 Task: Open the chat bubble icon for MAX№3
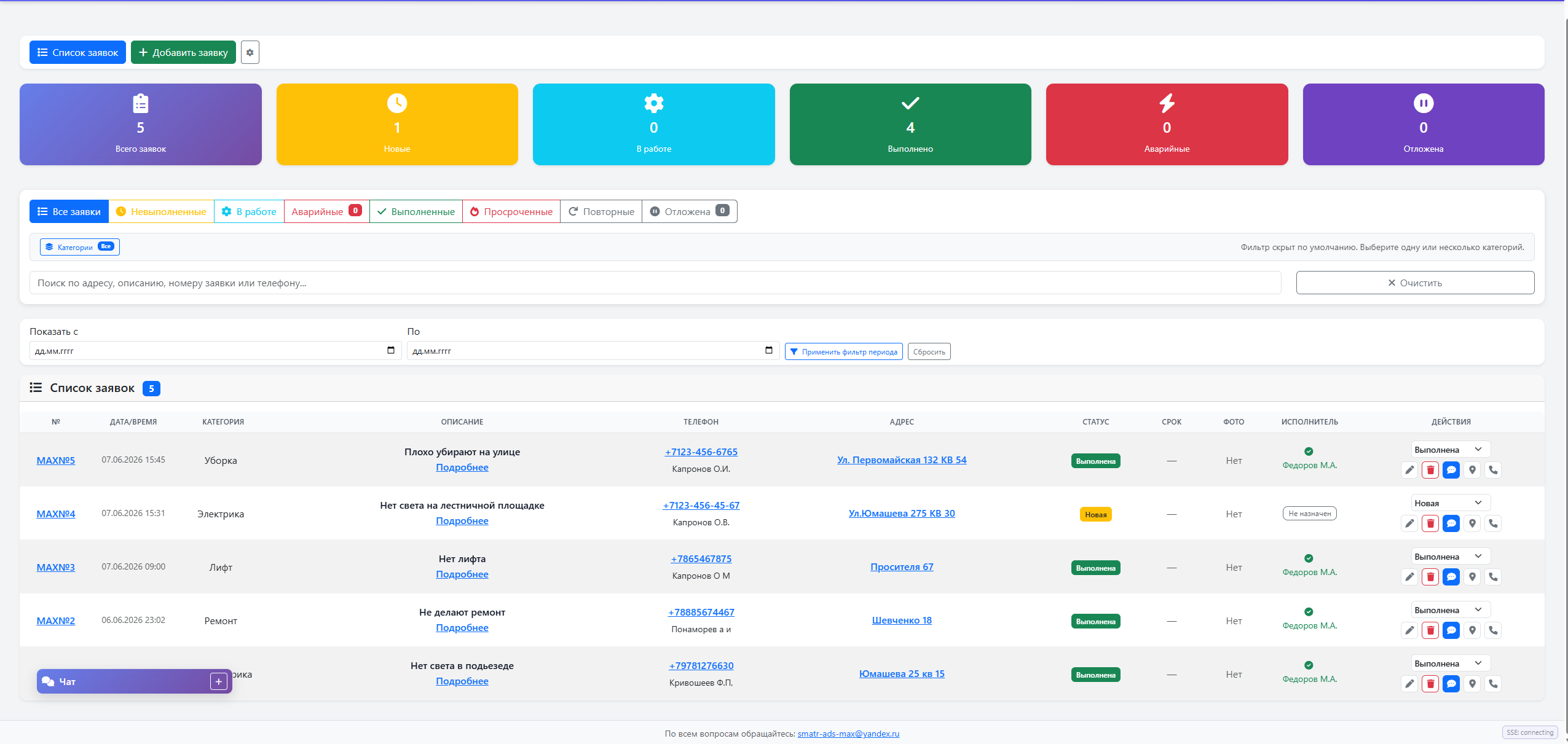(1451, 577)
